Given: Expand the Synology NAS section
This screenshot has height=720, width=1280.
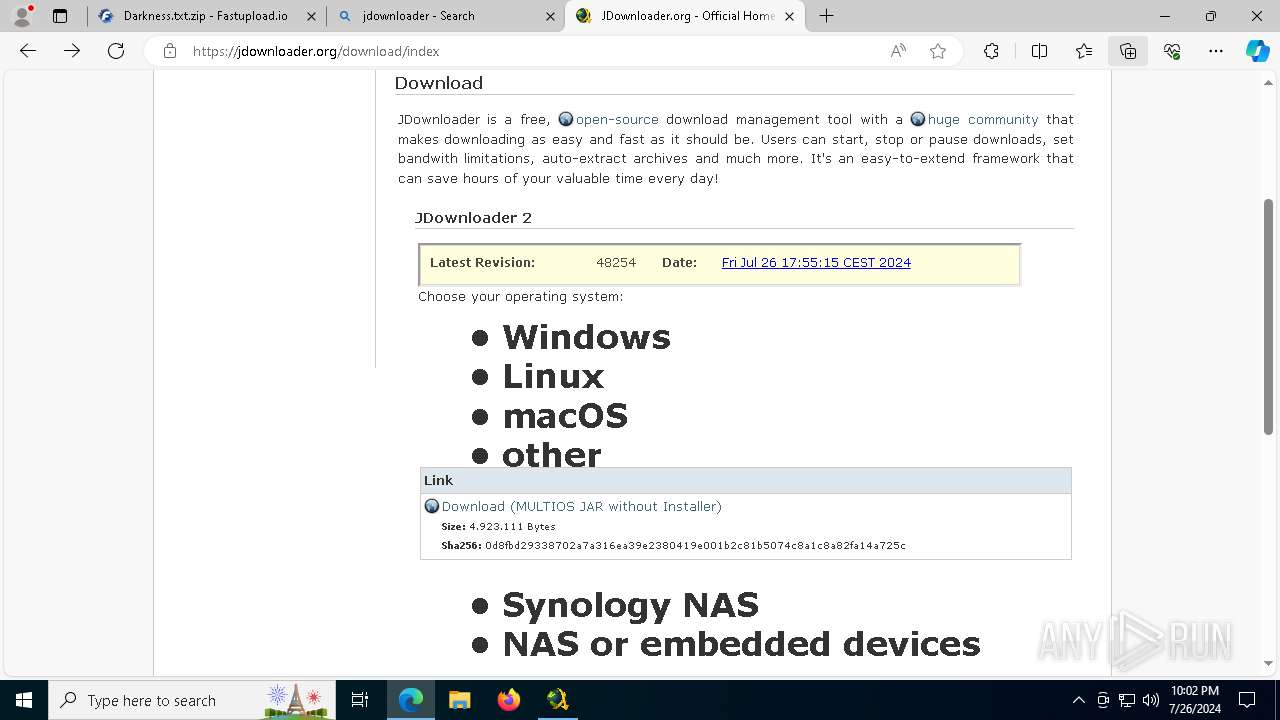Looking at the screenshot, I should pos(630,605).
